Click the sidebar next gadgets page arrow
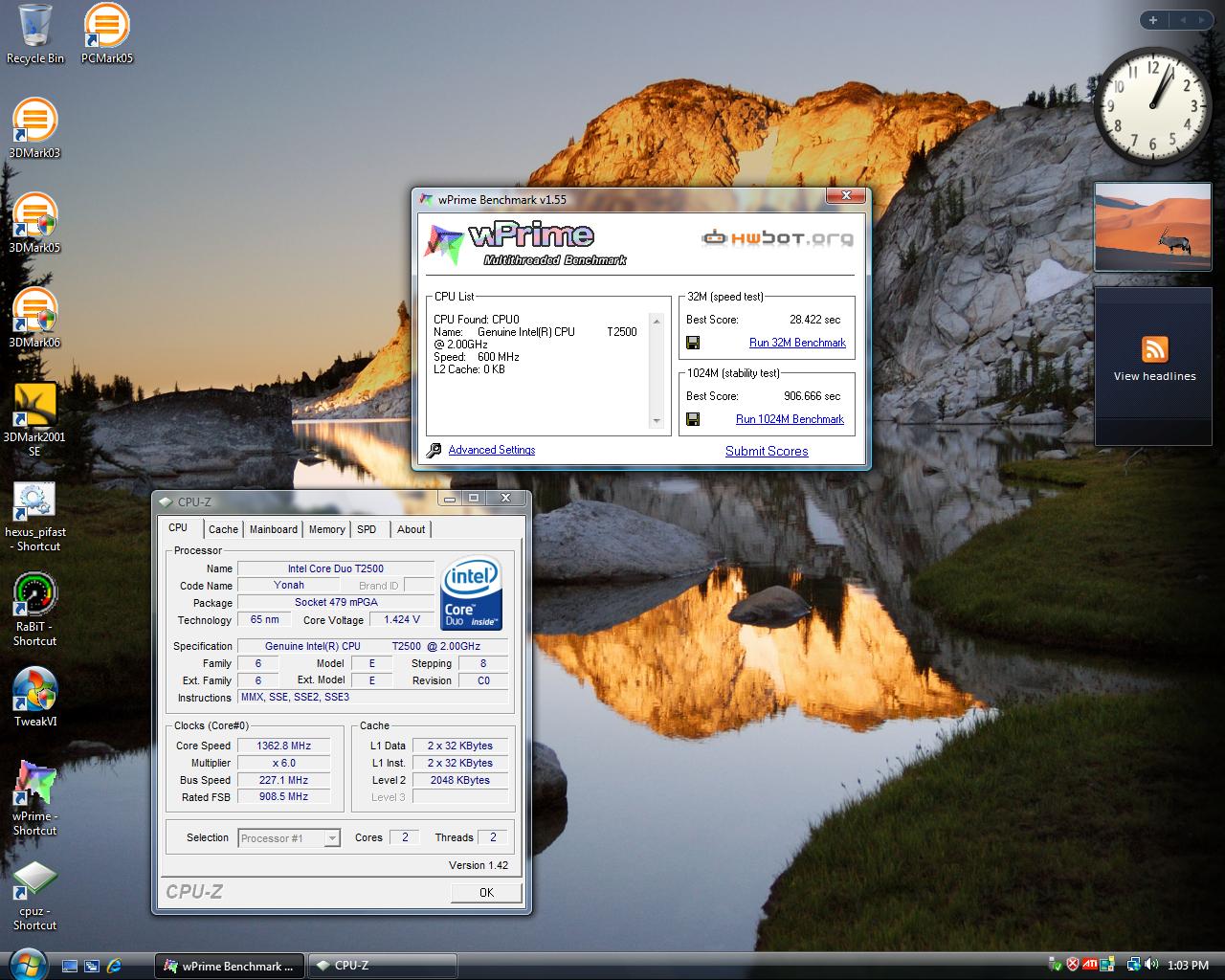Screen dimensions: 1225x980 point(1202,20)
